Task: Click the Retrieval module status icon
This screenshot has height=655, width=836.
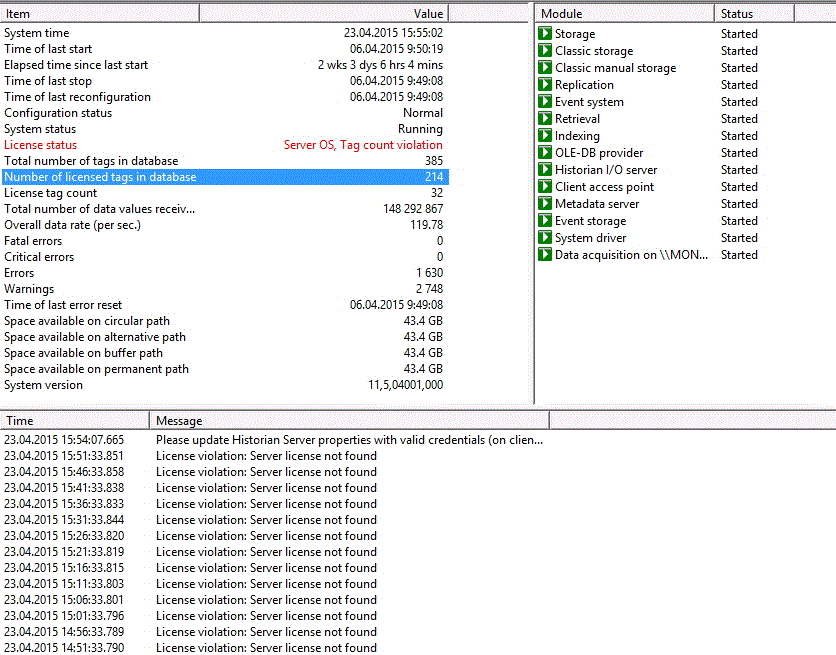Action: pos(545,119)
